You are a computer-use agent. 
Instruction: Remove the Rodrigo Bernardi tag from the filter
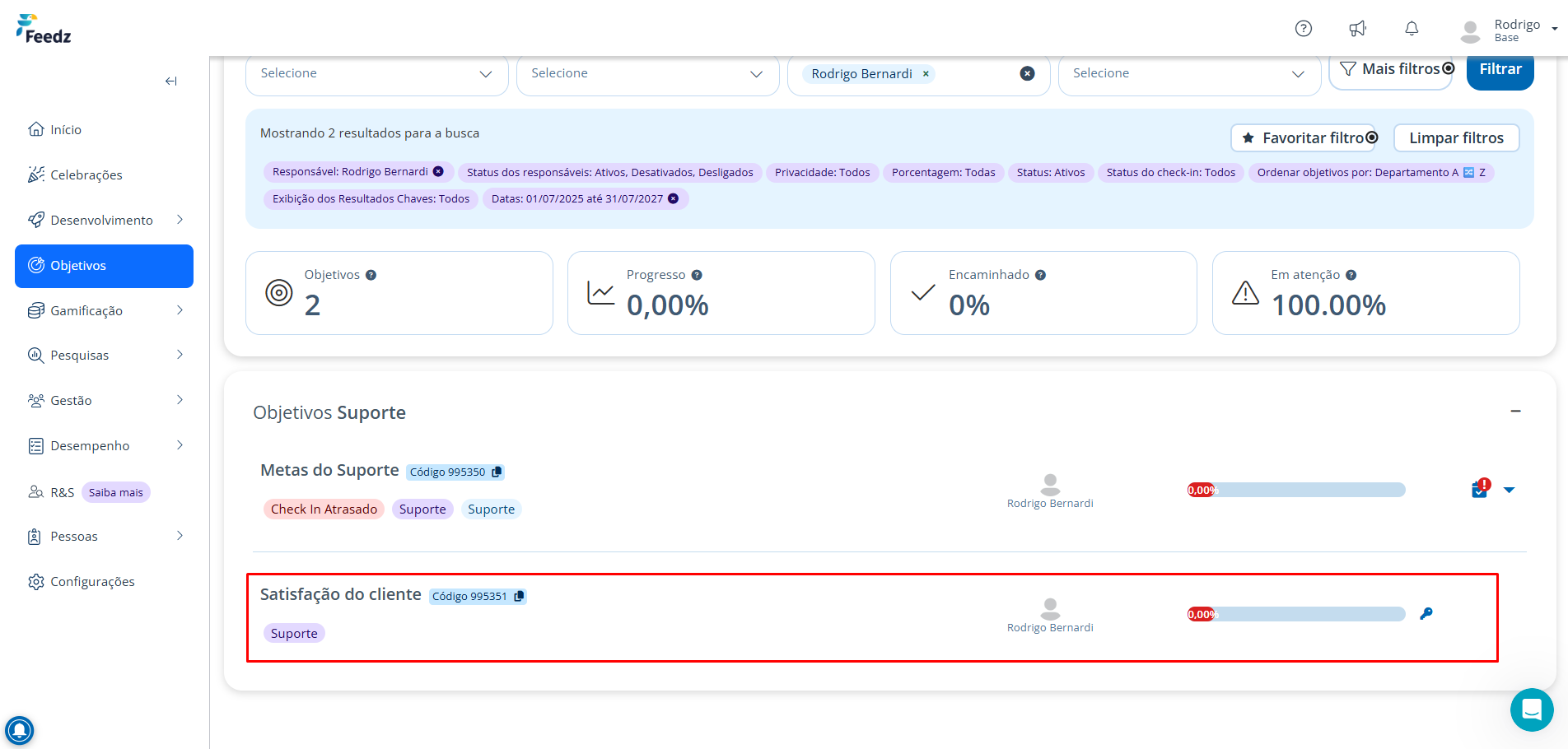click(x=926, y=74)
